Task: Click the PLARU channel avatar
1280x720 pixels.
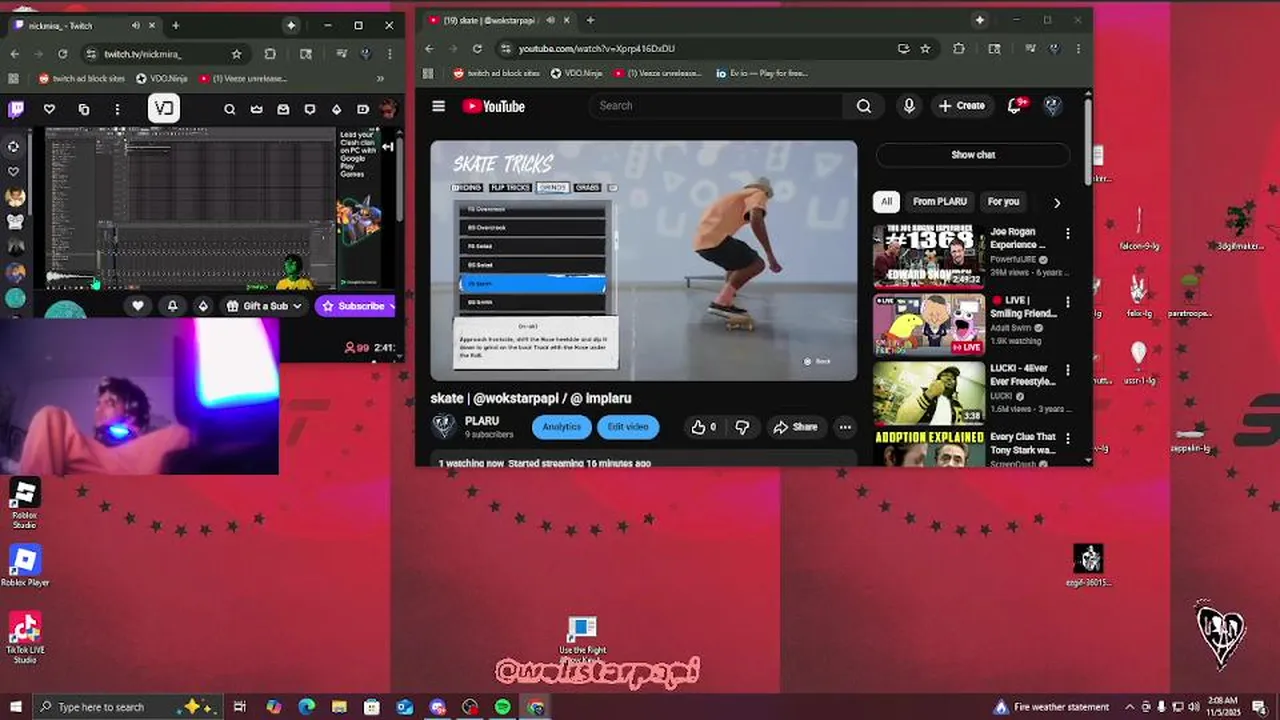Action: [x=444, y=427]
